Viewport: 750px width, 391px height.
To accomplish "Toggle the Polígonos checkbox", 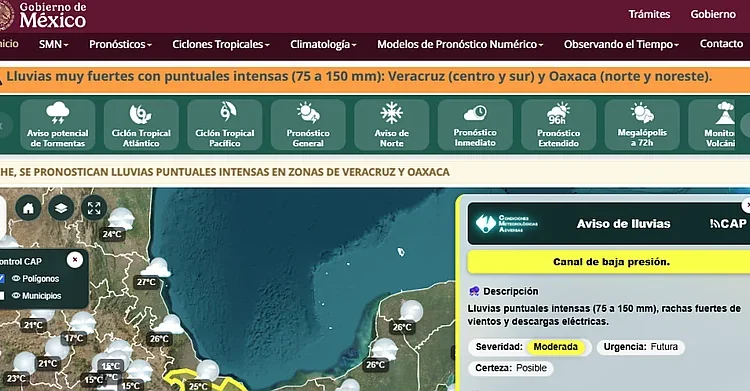I will click(x=2, y=279).
